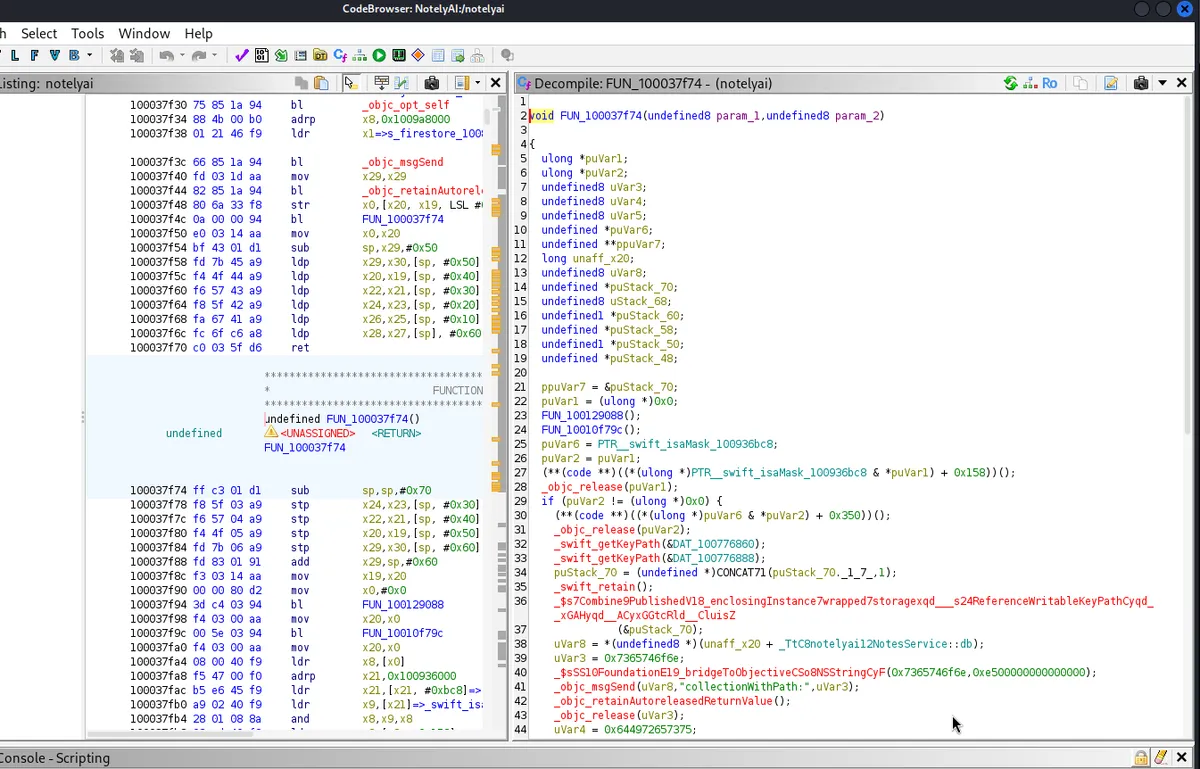Click the purple checkmark toolbar icon

tap(241, 55)
